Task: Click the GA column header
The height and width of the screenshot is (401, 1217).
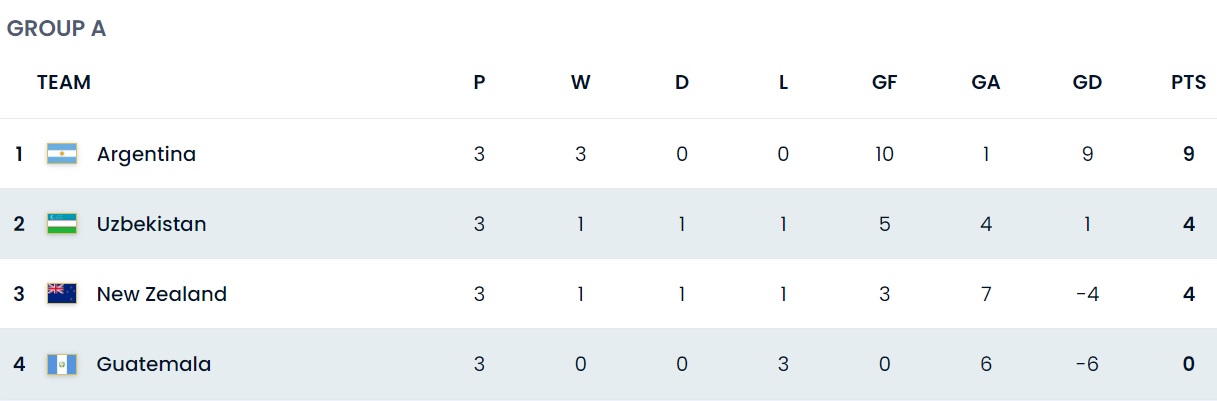Action: [985, 83]
